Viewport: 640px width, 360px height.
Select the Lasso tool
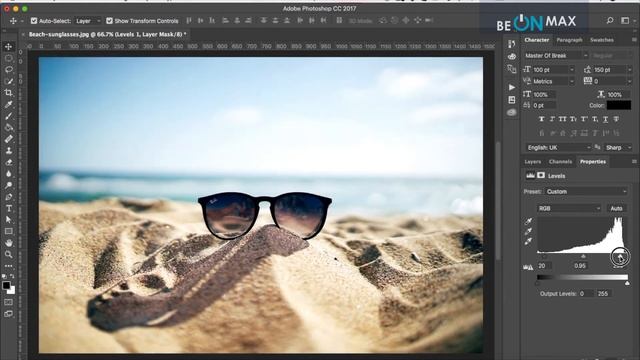9,70
